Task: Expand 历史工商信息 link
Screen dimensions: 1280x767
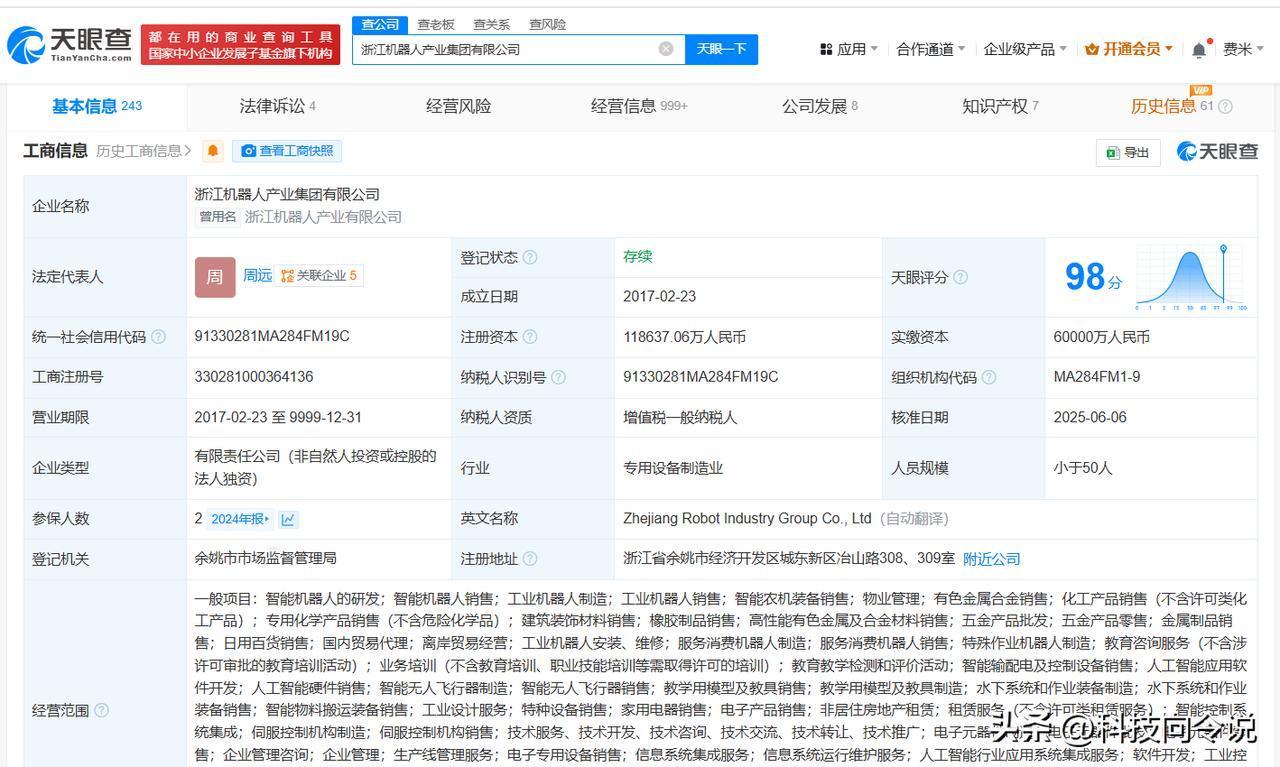Action: 144,151
